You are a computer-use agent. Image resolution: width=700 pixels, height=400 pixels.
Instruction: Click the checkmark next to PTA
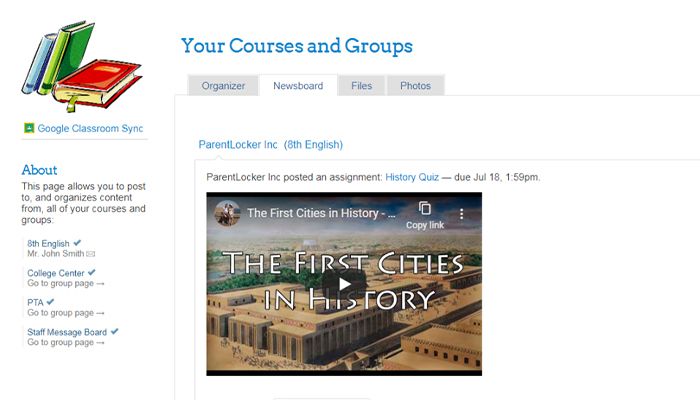[50, 301]
